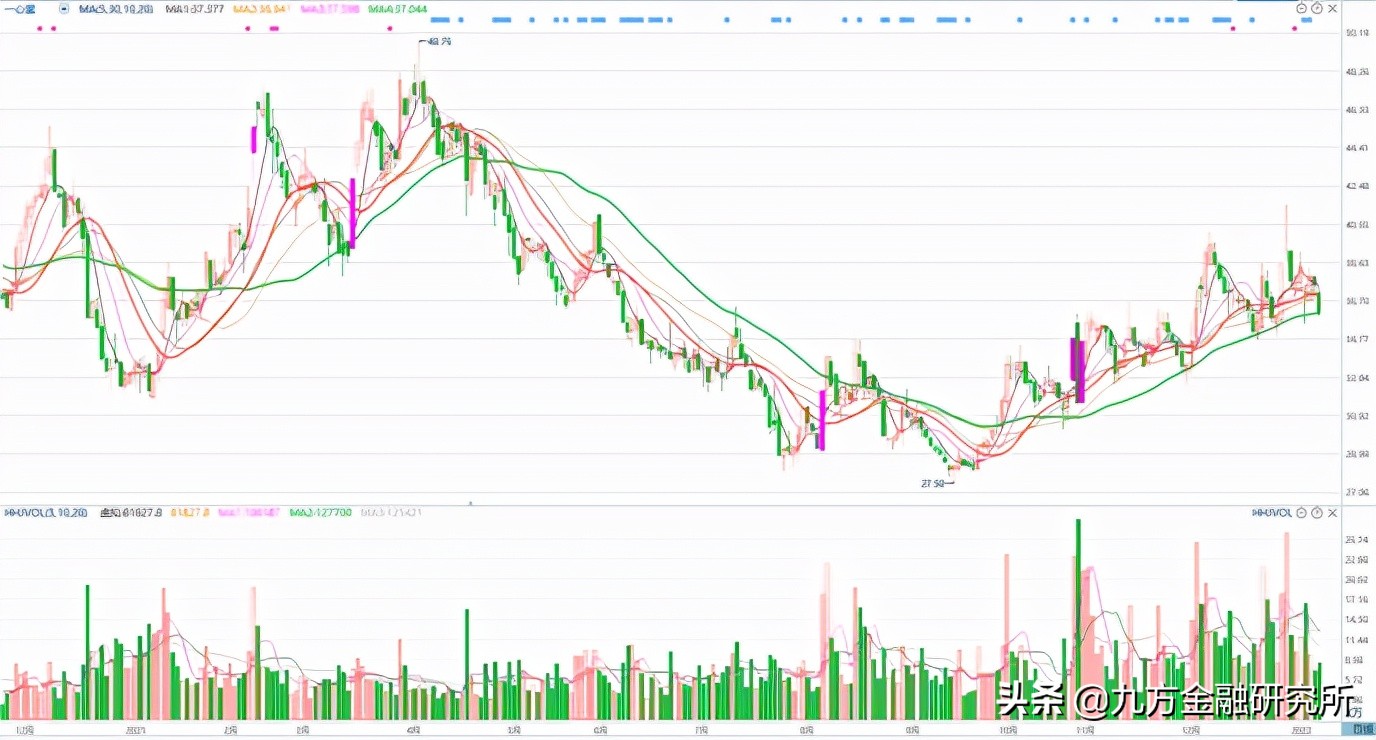
Task: Click the magenta candlestick near the August low
Action: point(822,420)
